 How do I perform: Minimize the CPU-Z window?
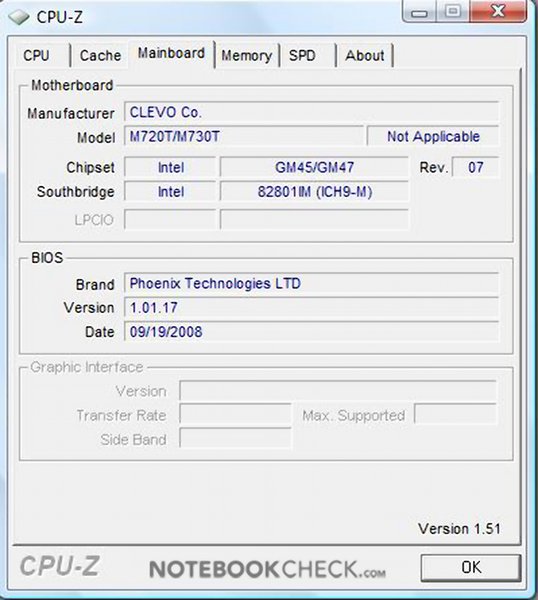419,12
